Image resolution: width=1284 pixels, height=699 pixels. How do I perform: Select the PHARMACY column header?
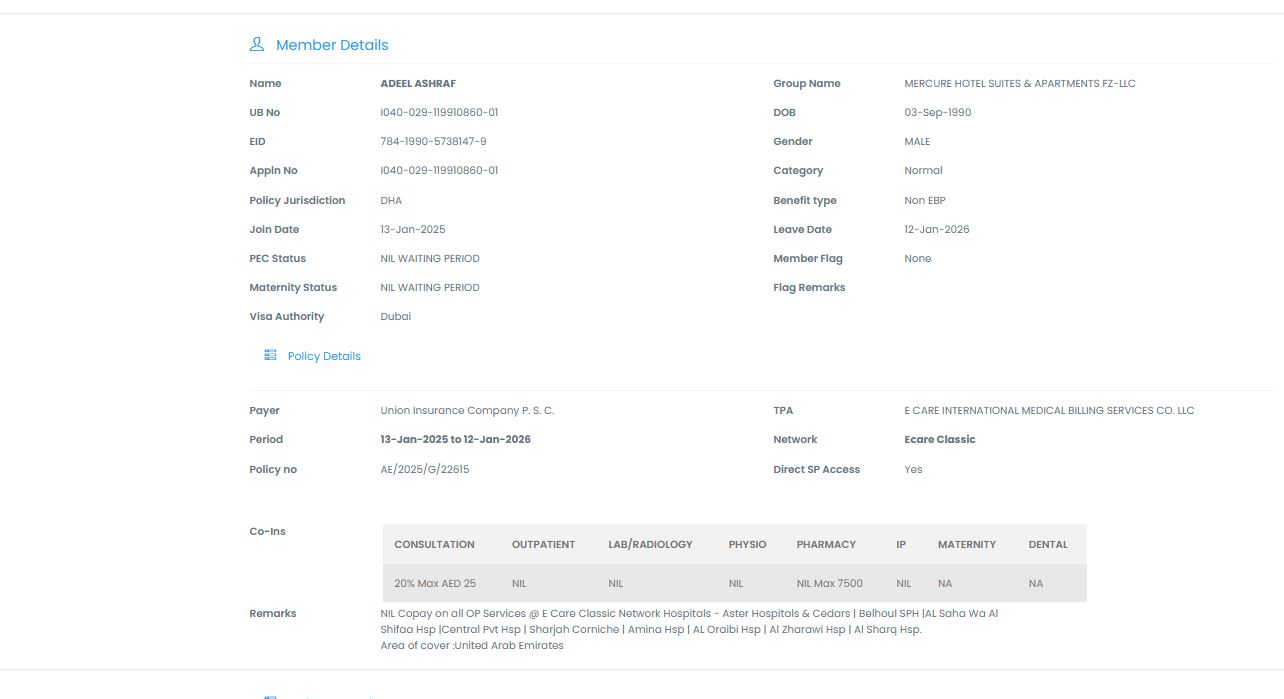coord(826,544)
